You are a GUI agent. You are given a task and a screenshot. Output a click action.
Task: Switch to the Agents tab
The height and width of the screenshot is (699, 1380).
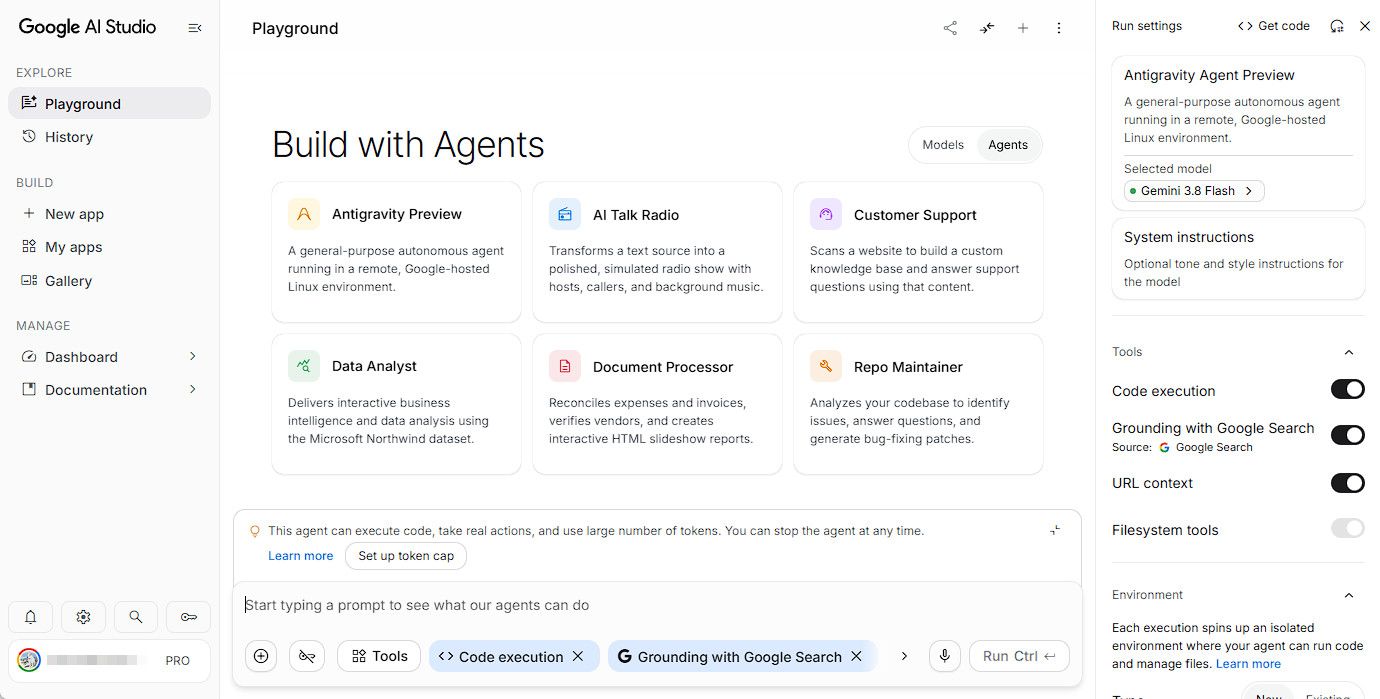click(x=1008, y=145)
